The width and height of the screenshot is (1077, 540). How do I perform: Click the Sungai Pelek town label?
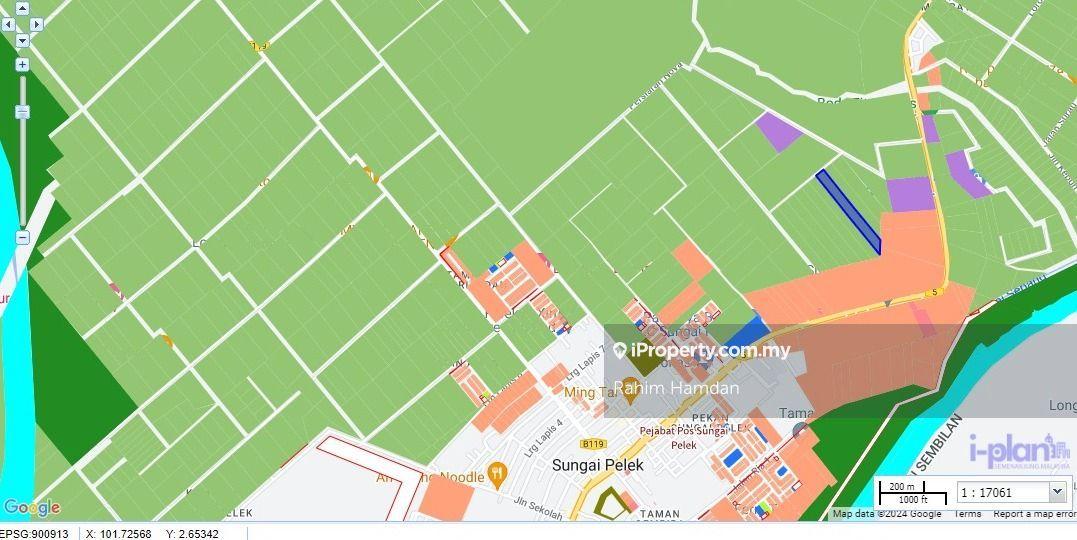tap(598, 465)
